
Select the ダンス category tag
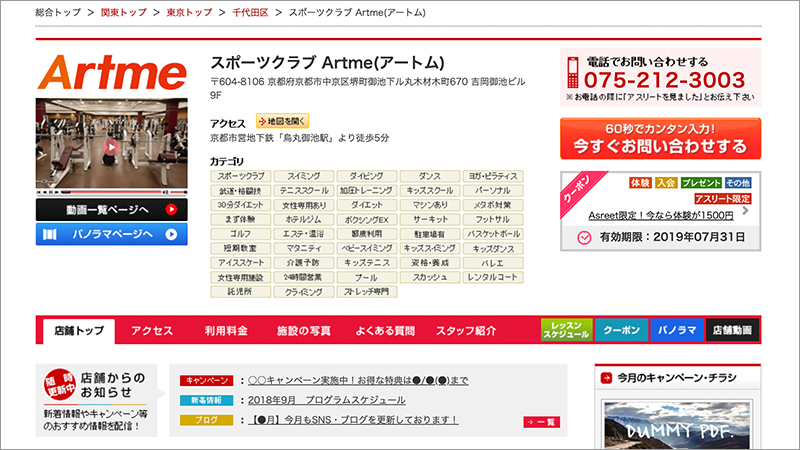(430, 176)
